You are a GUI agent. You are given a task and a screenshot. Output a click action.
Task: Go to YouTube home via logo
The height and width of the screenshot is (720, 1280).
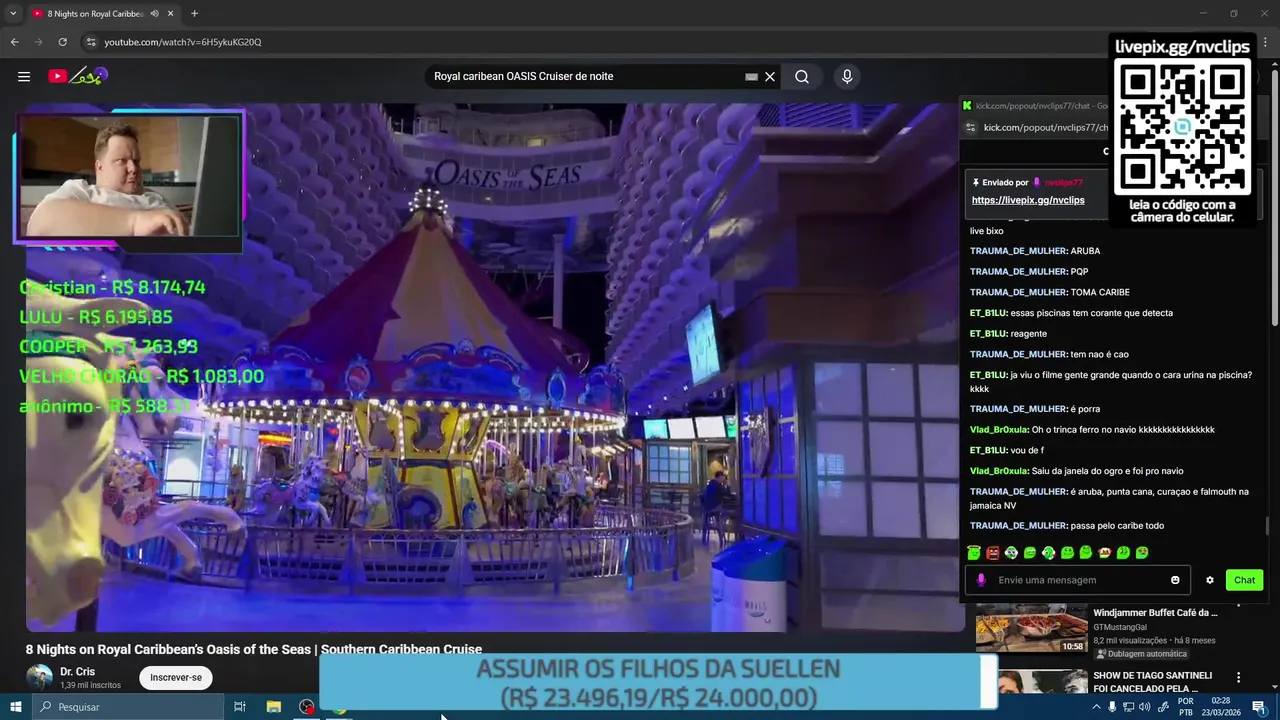pyautogui.click(x=77, y=76)
